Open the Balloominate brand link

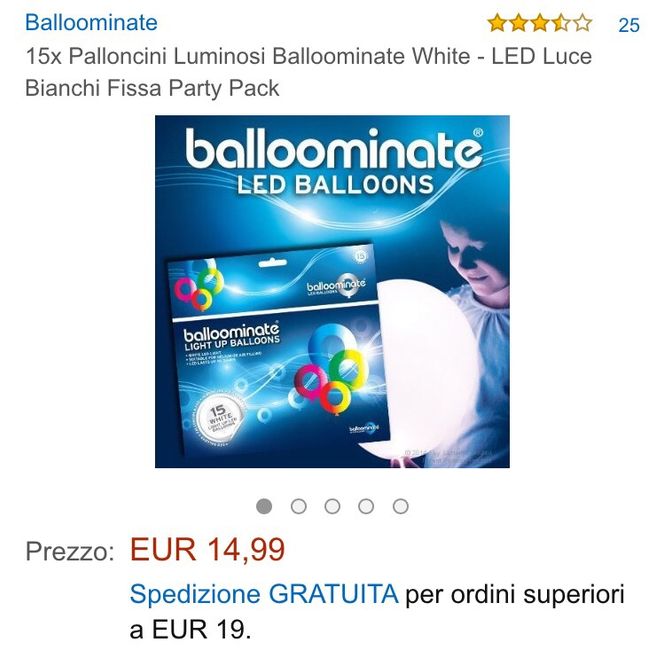91,22
